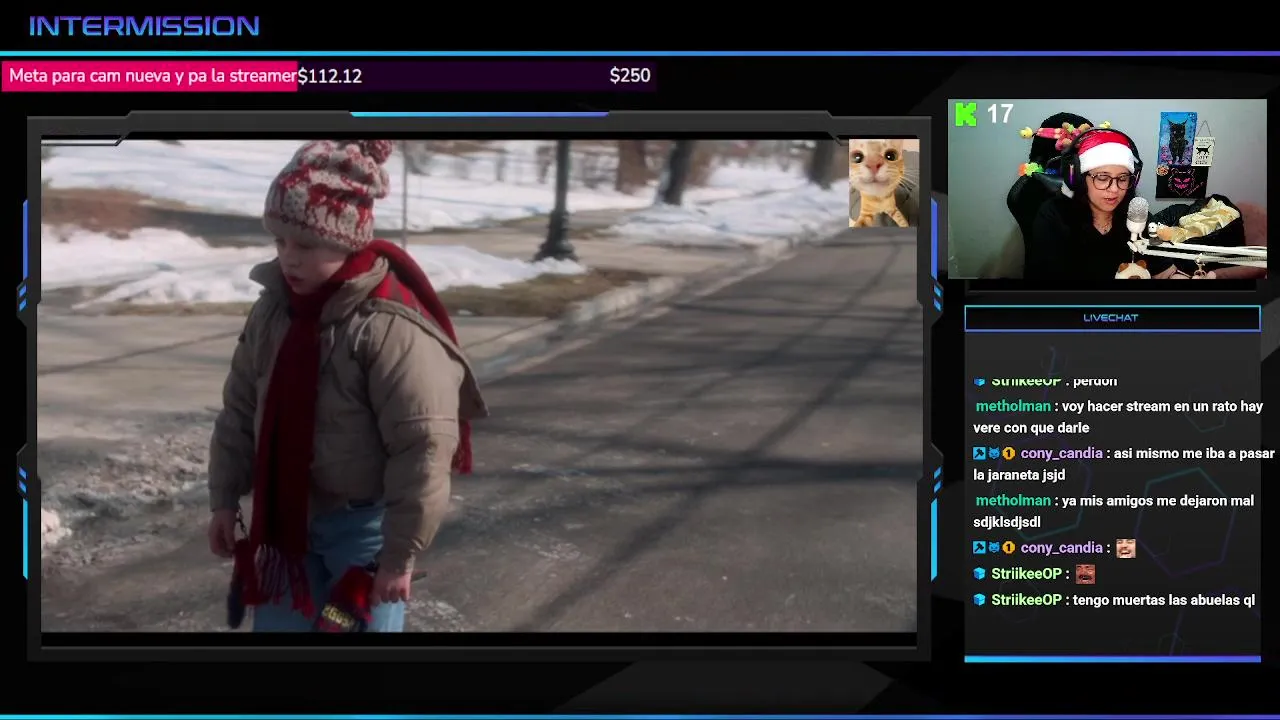This screenshot has height=720, width=1280.
Task: Click the INTERMISSION title
Action: (x=144, y=26)
